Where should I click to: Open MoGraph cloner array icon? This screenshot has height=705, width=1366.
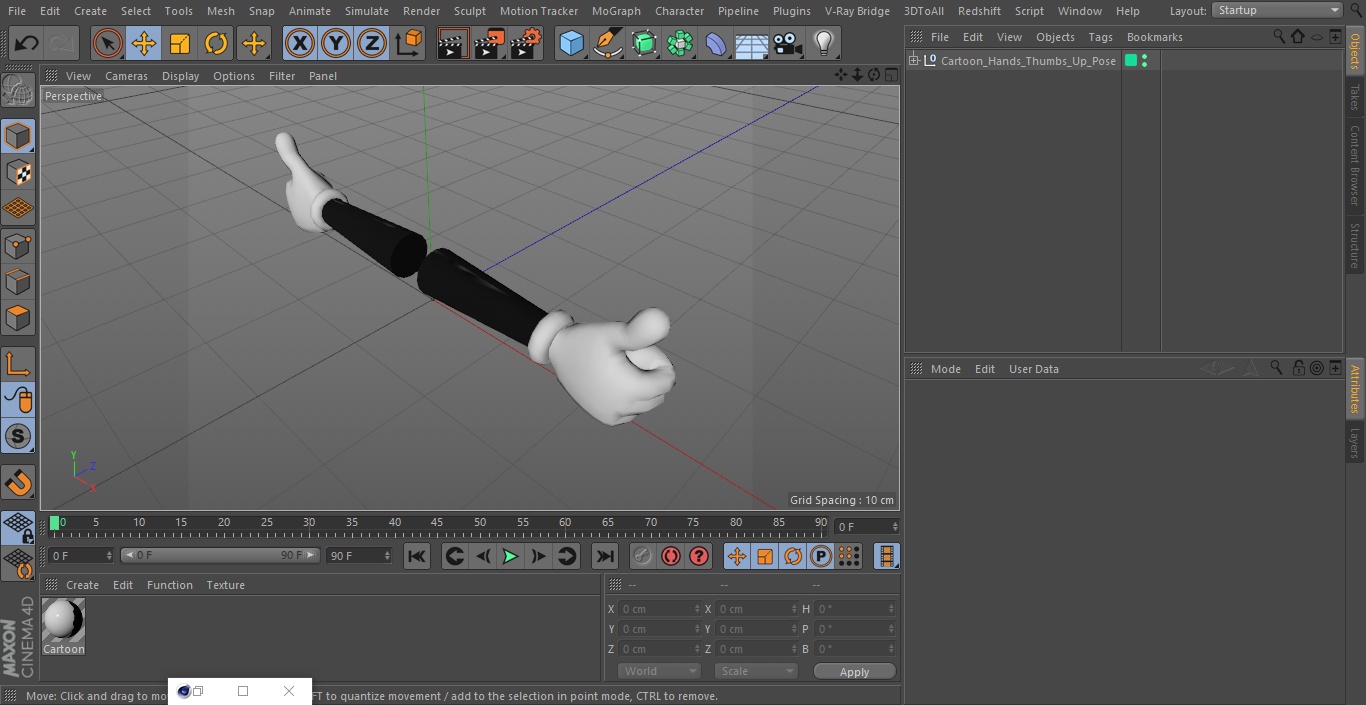tap(679, 44)
